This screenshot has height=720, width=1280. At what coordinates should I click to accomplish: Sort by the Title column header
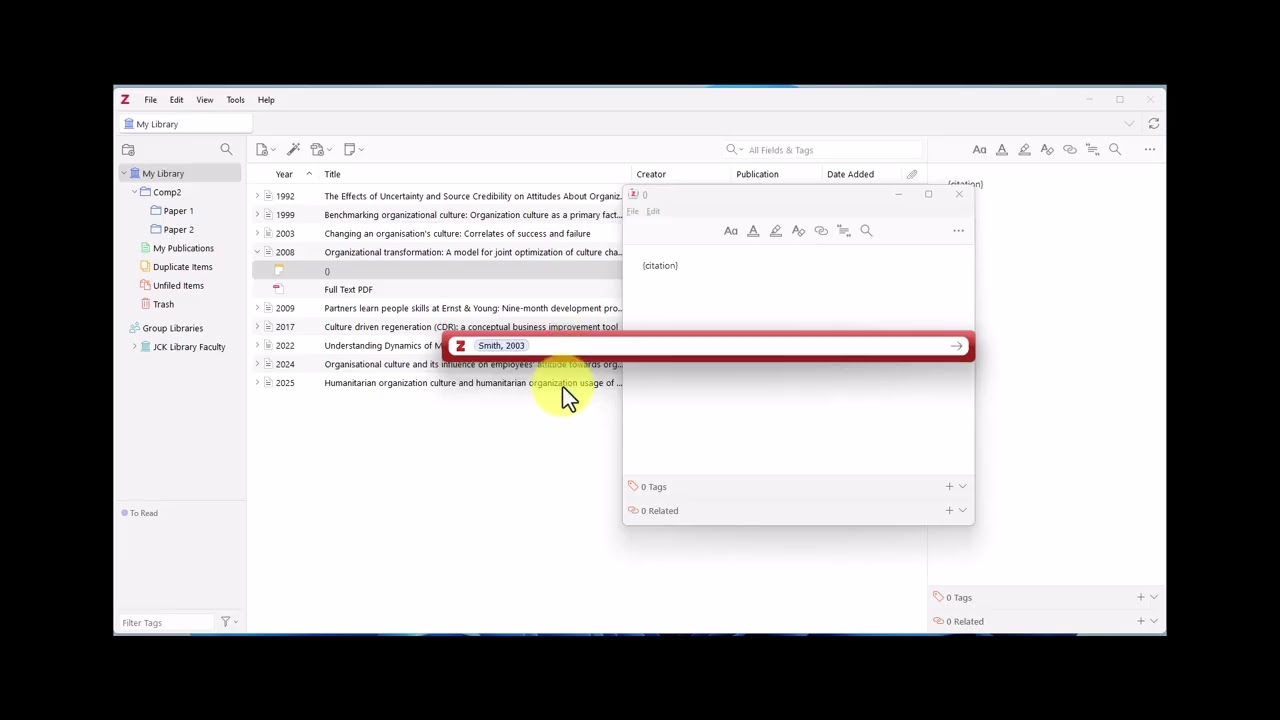pos(332,174)
